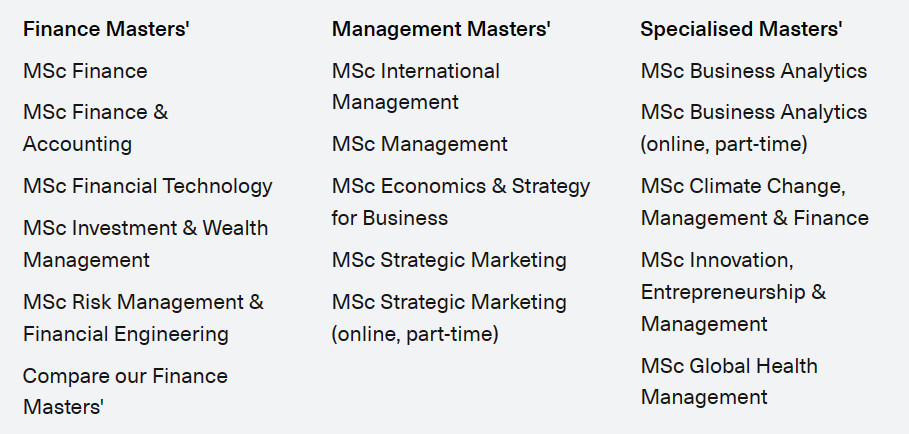909x434 pixels.
Task: Open the full-time MSc Strategic Marketing link
Action: pos(449,260)
